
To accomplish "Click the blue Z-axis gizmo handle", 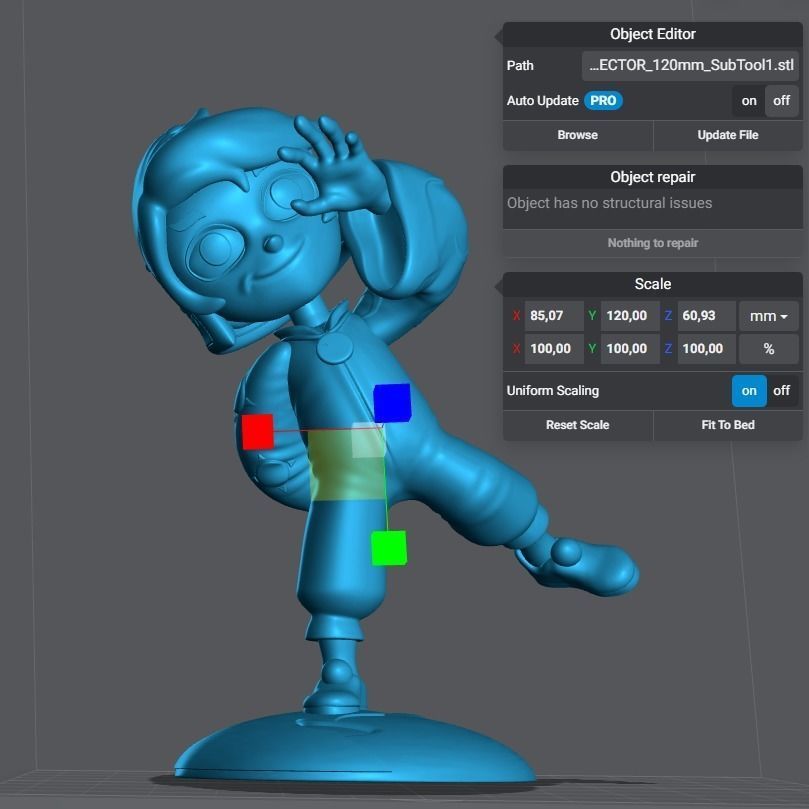I will tap(392, 402).
